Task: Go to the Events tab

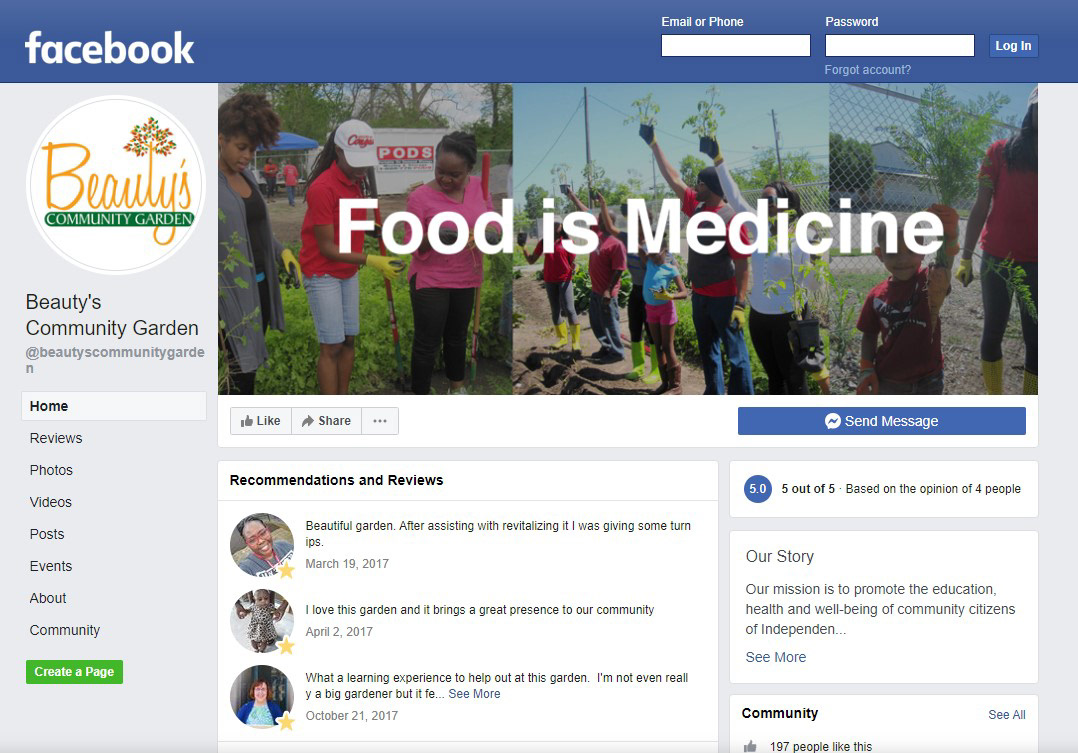Action: coord(51,566)
